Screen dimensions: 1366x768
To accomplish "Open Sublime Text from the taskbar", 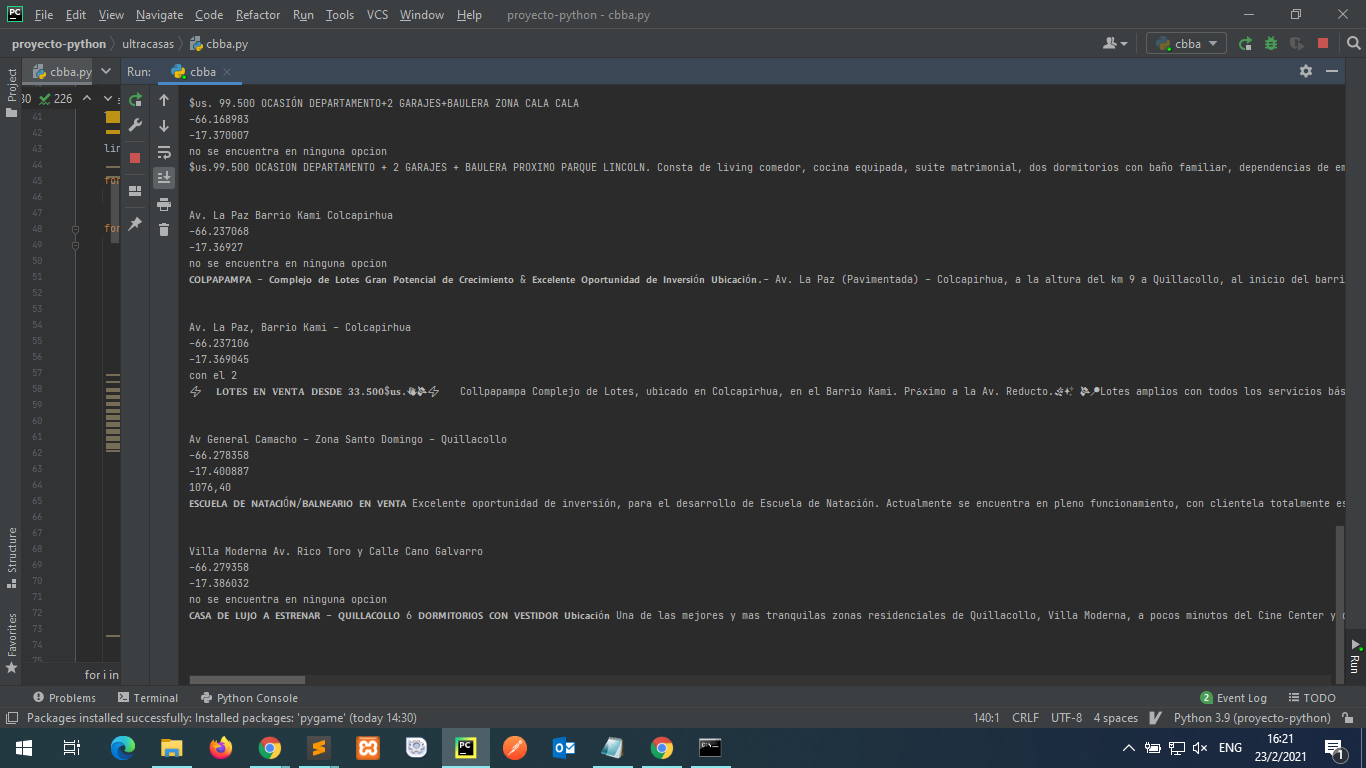I will pos(318,747).
